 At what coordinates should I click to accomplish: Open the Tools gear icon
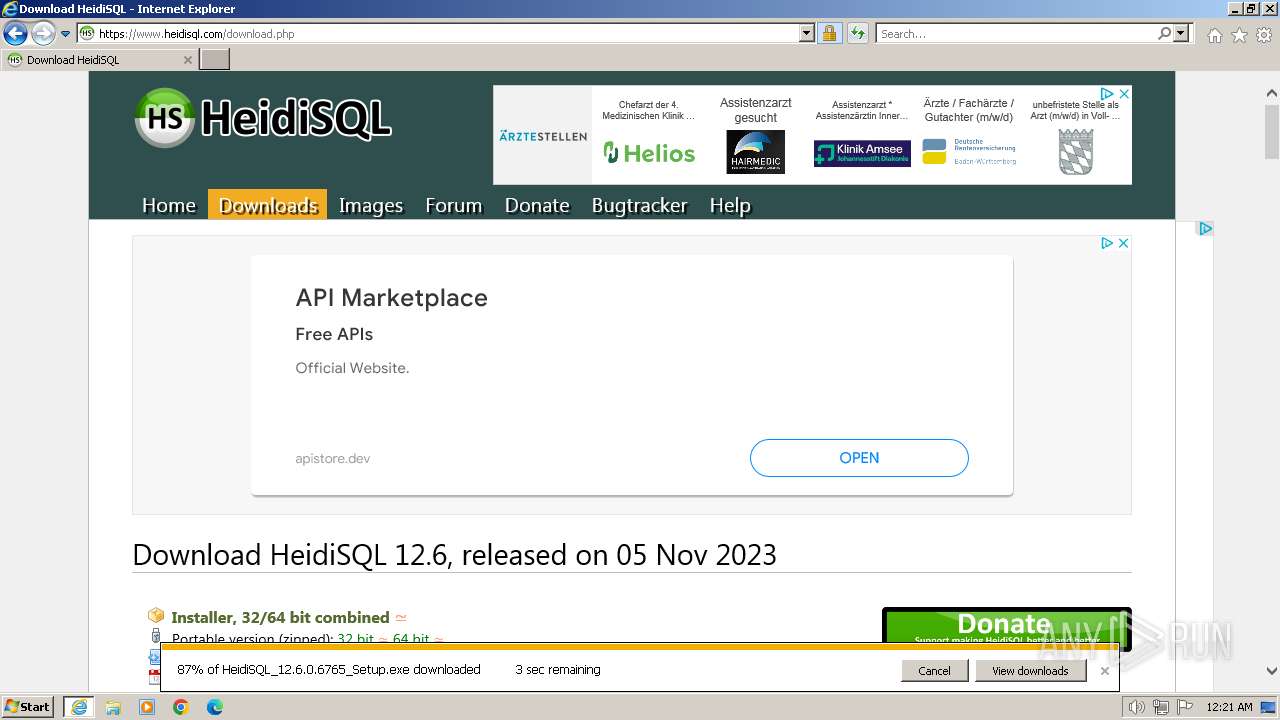point(1264,35)
